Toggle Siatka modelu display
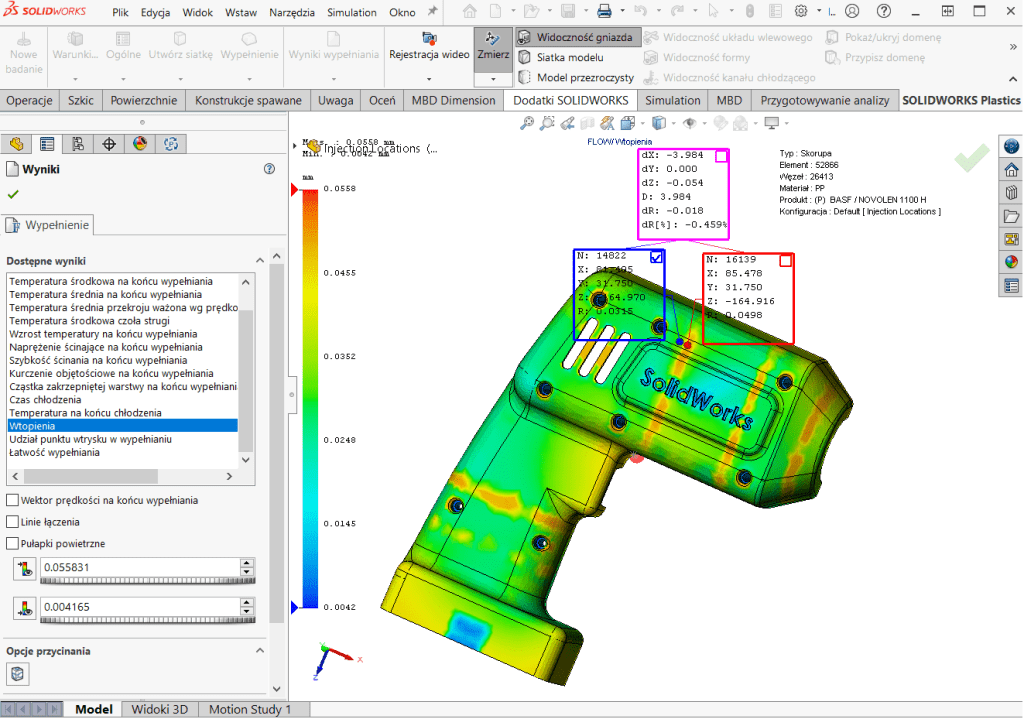Viewport: 1024px width, 719px height. (561, 57)
